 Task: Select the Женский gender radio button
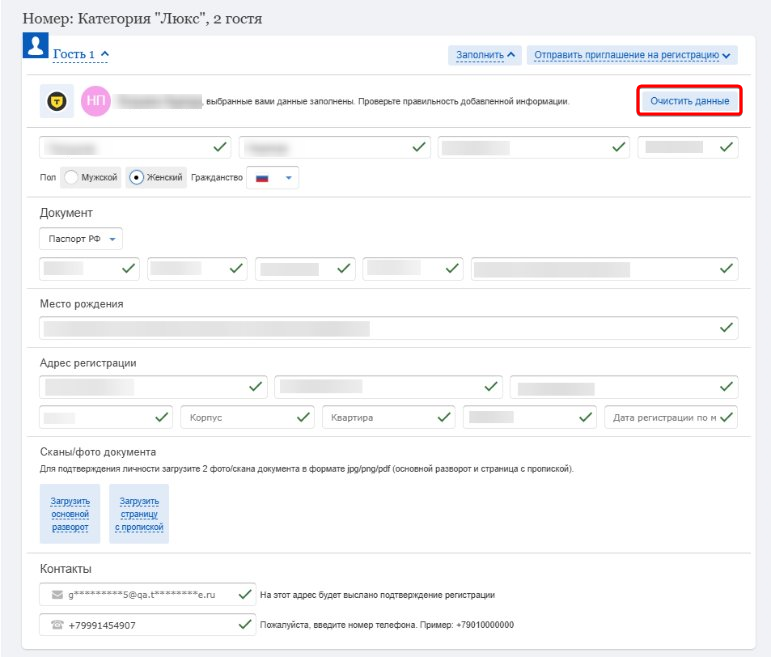point(137,178)
